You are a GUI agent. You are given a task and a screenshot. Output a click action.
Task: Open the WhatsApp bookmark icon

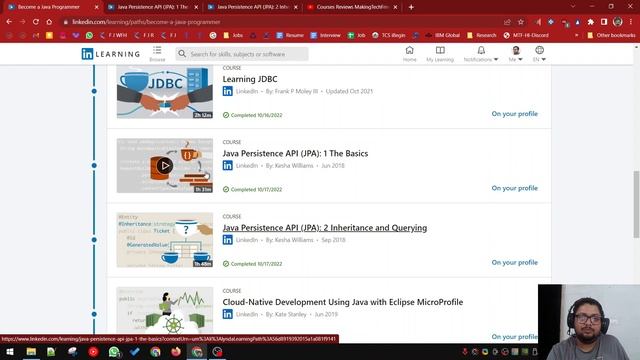pos(89,36)
